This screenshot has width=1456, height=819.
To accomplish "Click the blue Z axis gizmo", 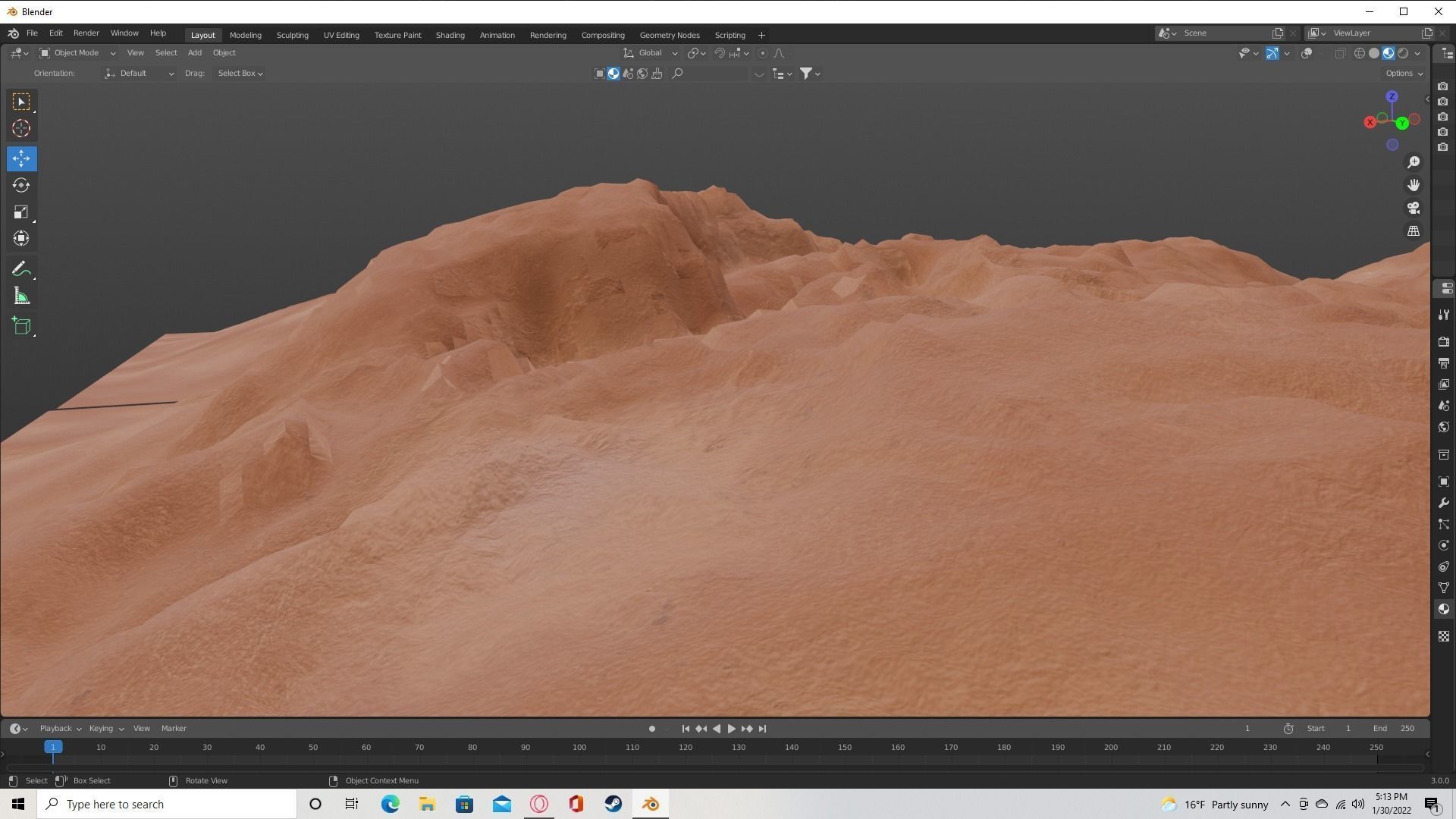I will 1392,96.
